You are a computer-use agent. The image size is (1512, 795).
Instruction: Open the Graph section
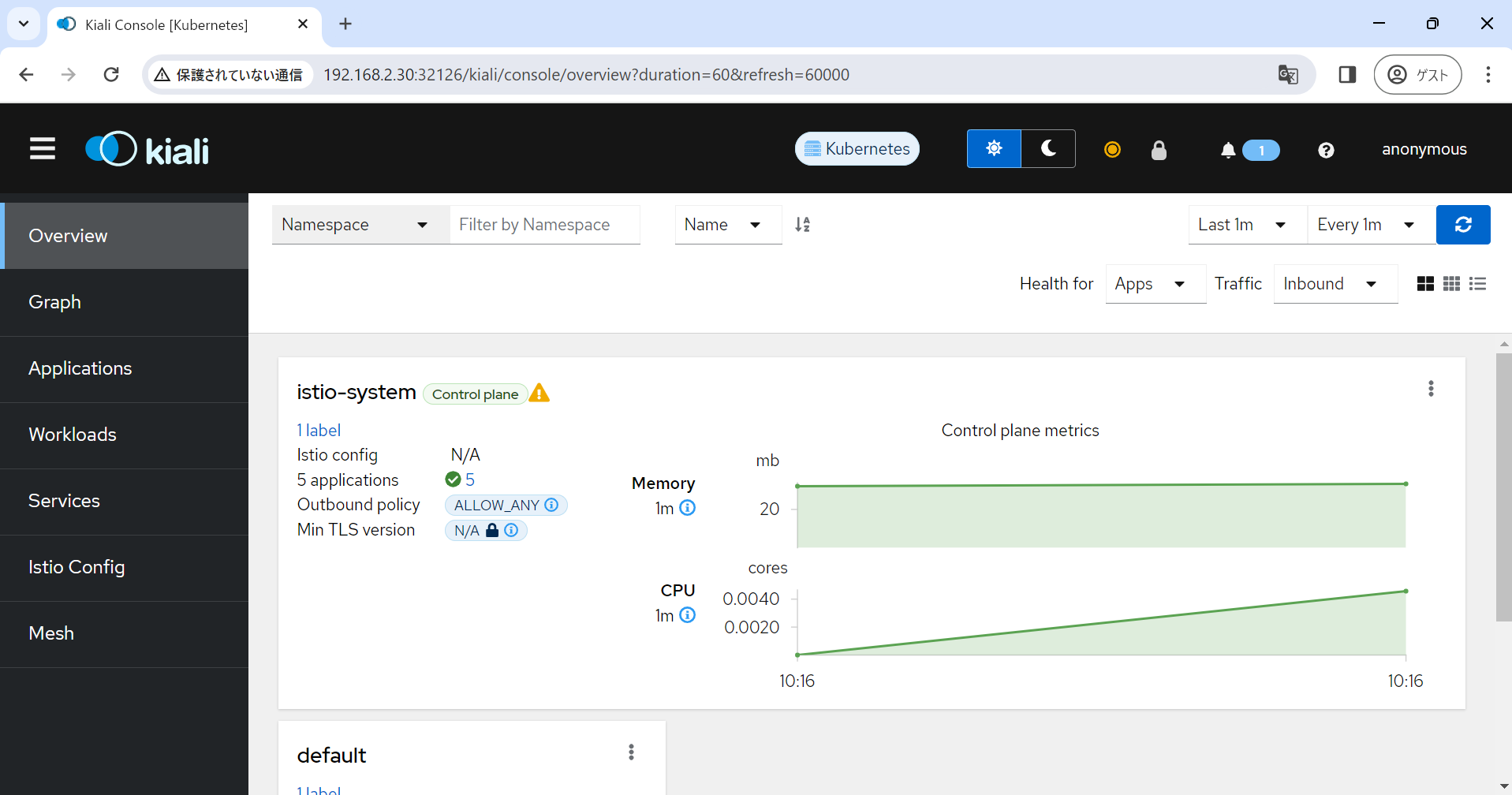pos(54,301)
